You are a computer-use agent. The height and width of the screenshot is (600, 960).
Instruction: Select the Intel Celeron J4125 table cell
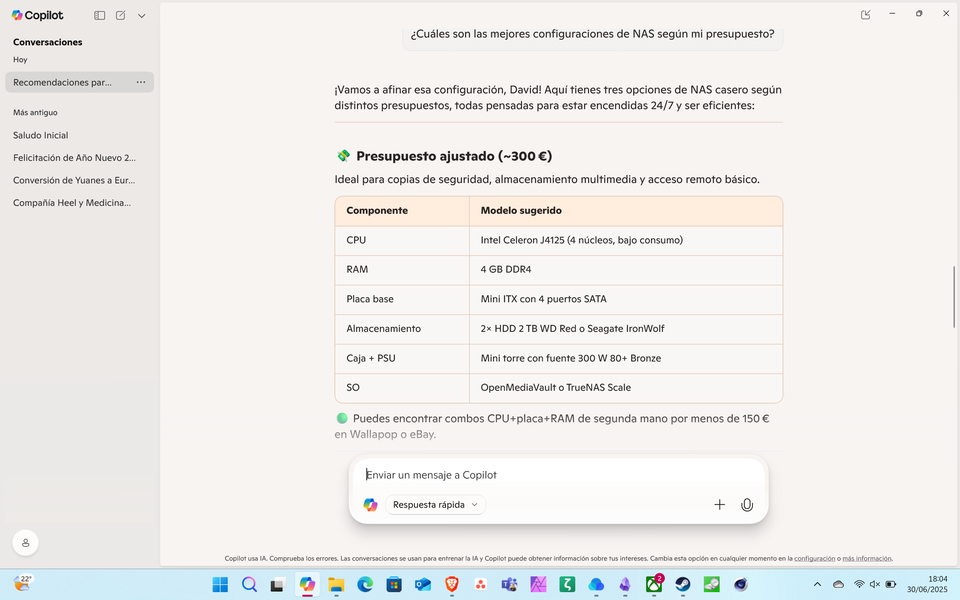(626, 240)
